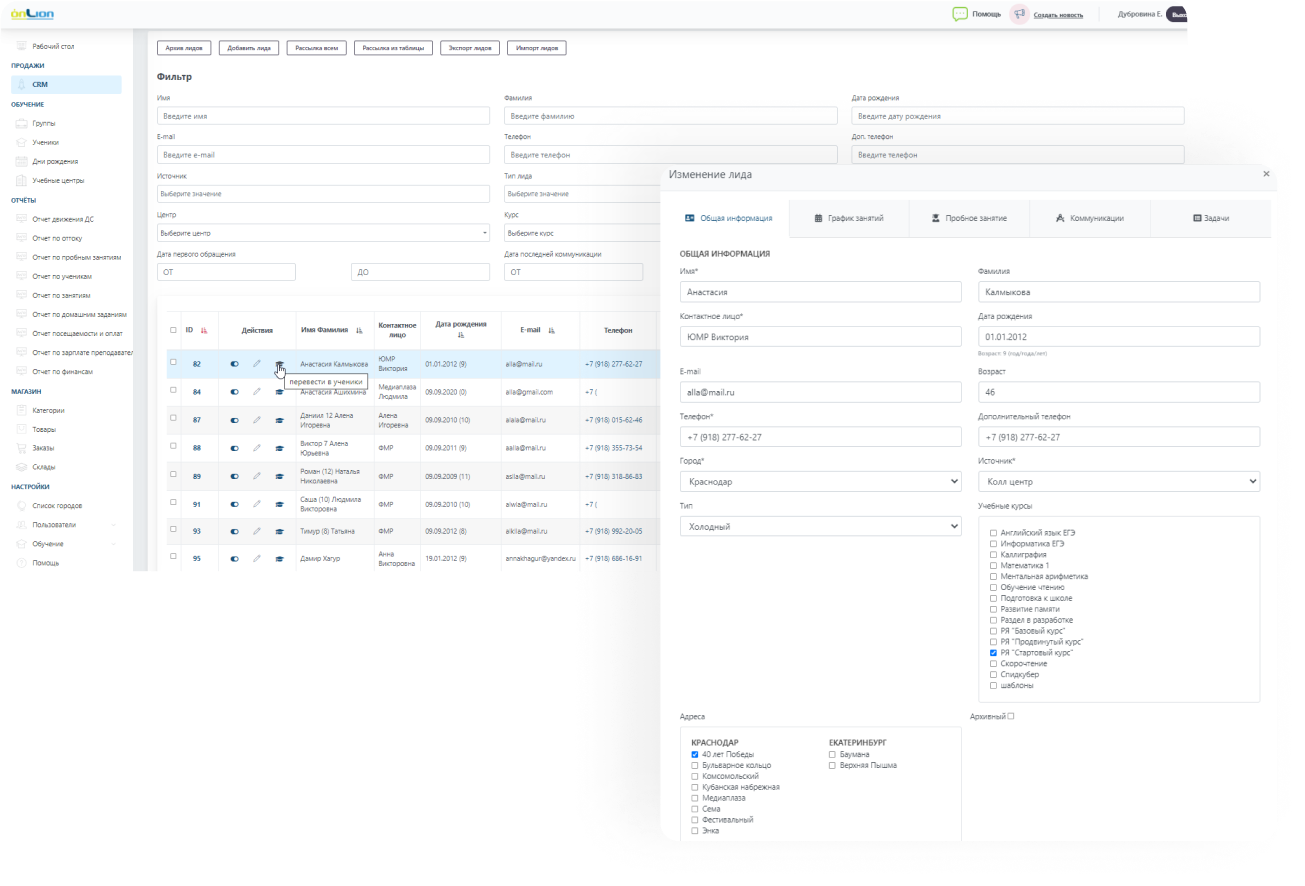Open the 'Источник' dropdown showing Колл центр

click(1117, 481)
